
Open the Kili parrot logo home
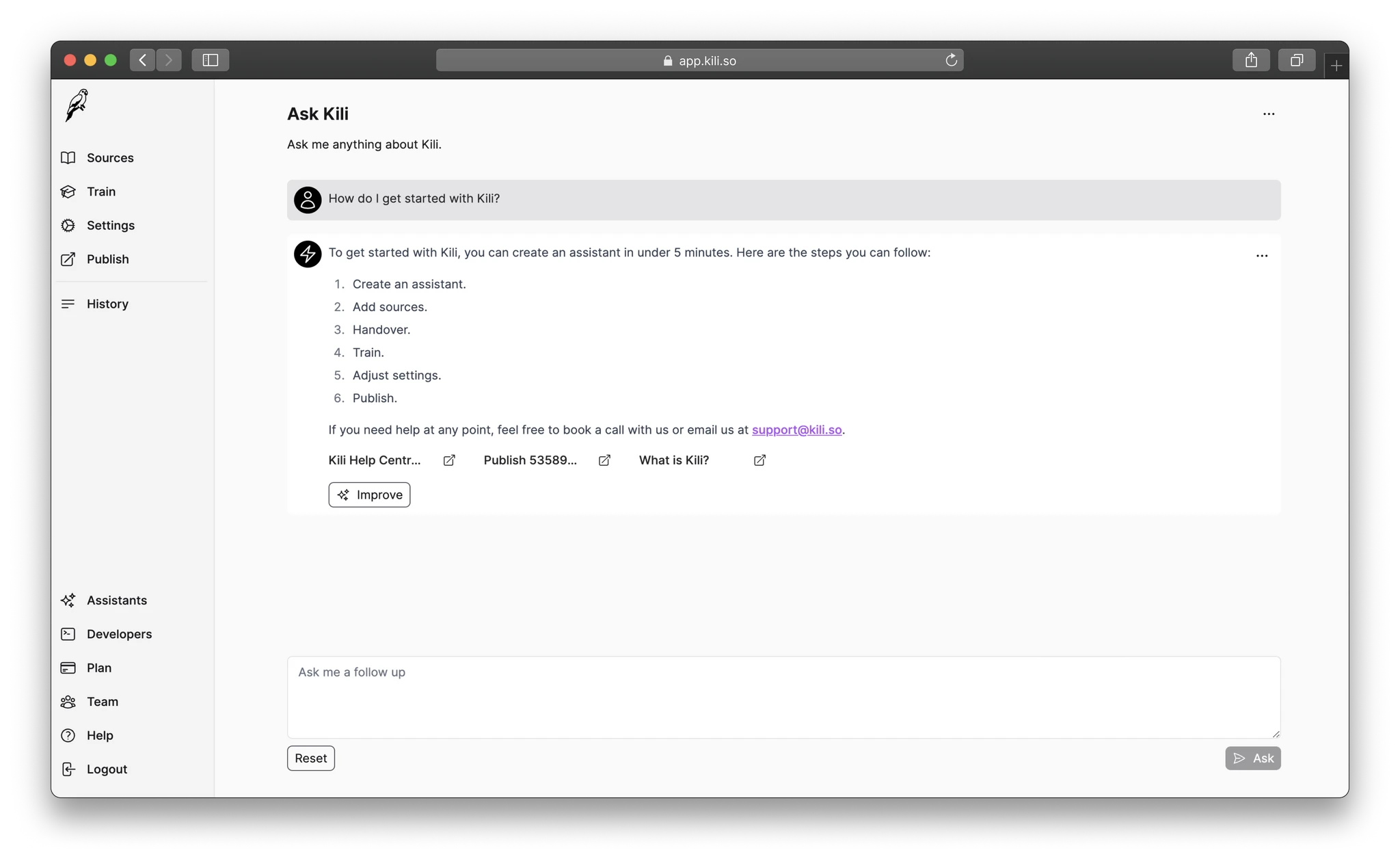point(77,105)
